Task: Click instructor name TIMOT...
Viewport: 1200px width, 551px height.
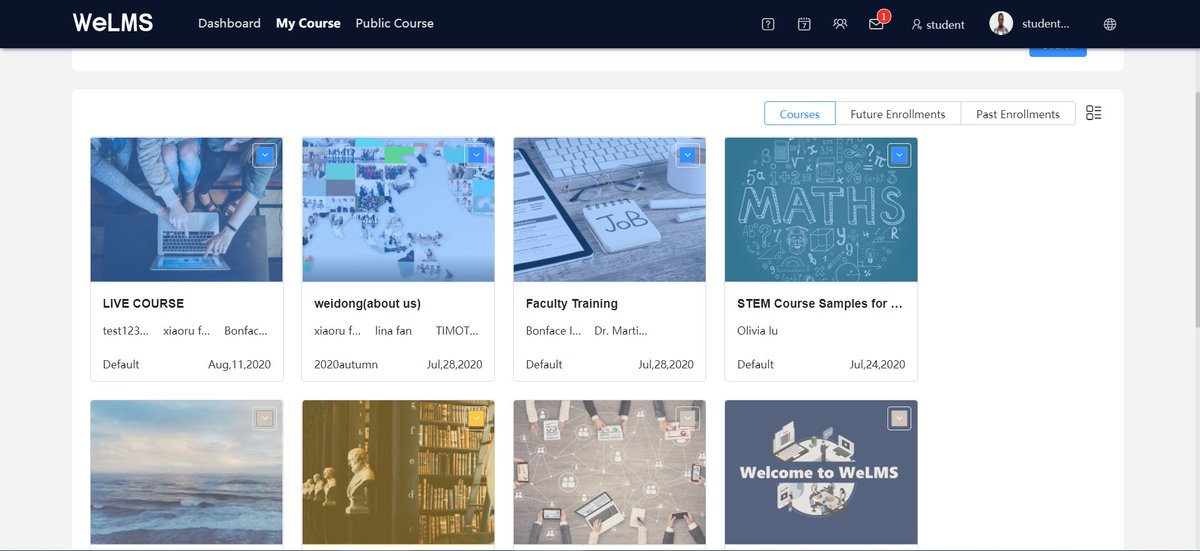Action: [458, 331]
